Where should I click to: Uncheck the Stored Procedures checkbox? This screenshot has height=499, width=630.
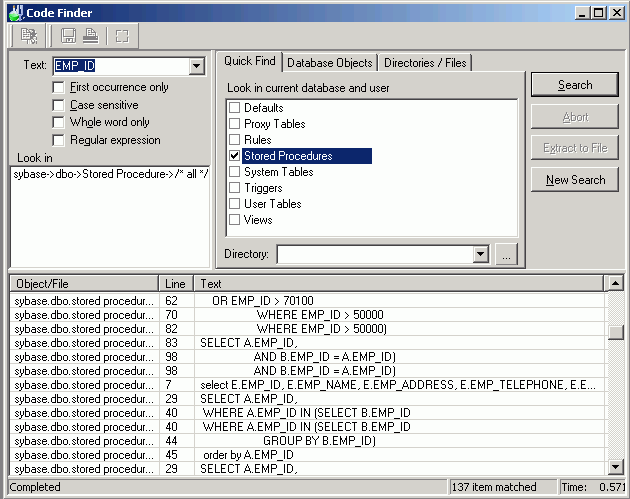(234, 156)
